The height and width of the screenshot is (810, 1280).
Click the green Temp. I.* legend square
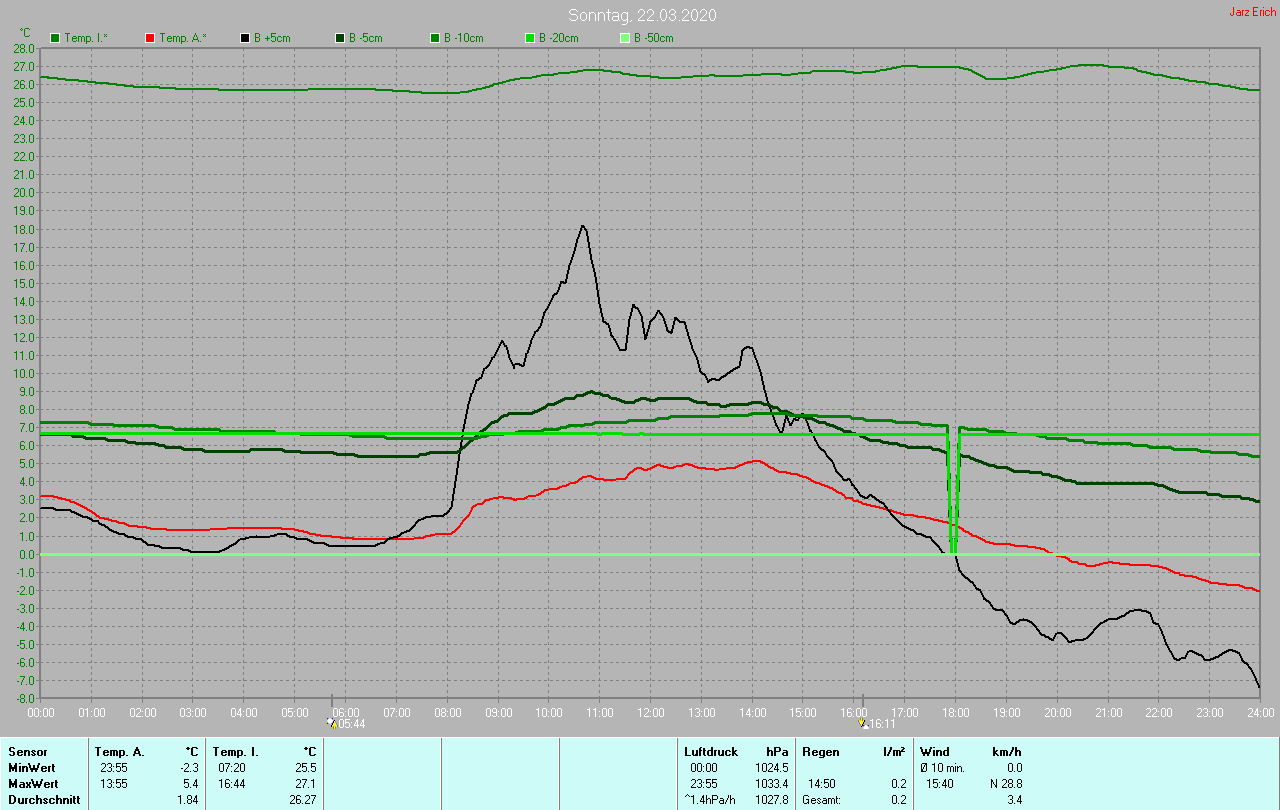click(x=55, y=38)
